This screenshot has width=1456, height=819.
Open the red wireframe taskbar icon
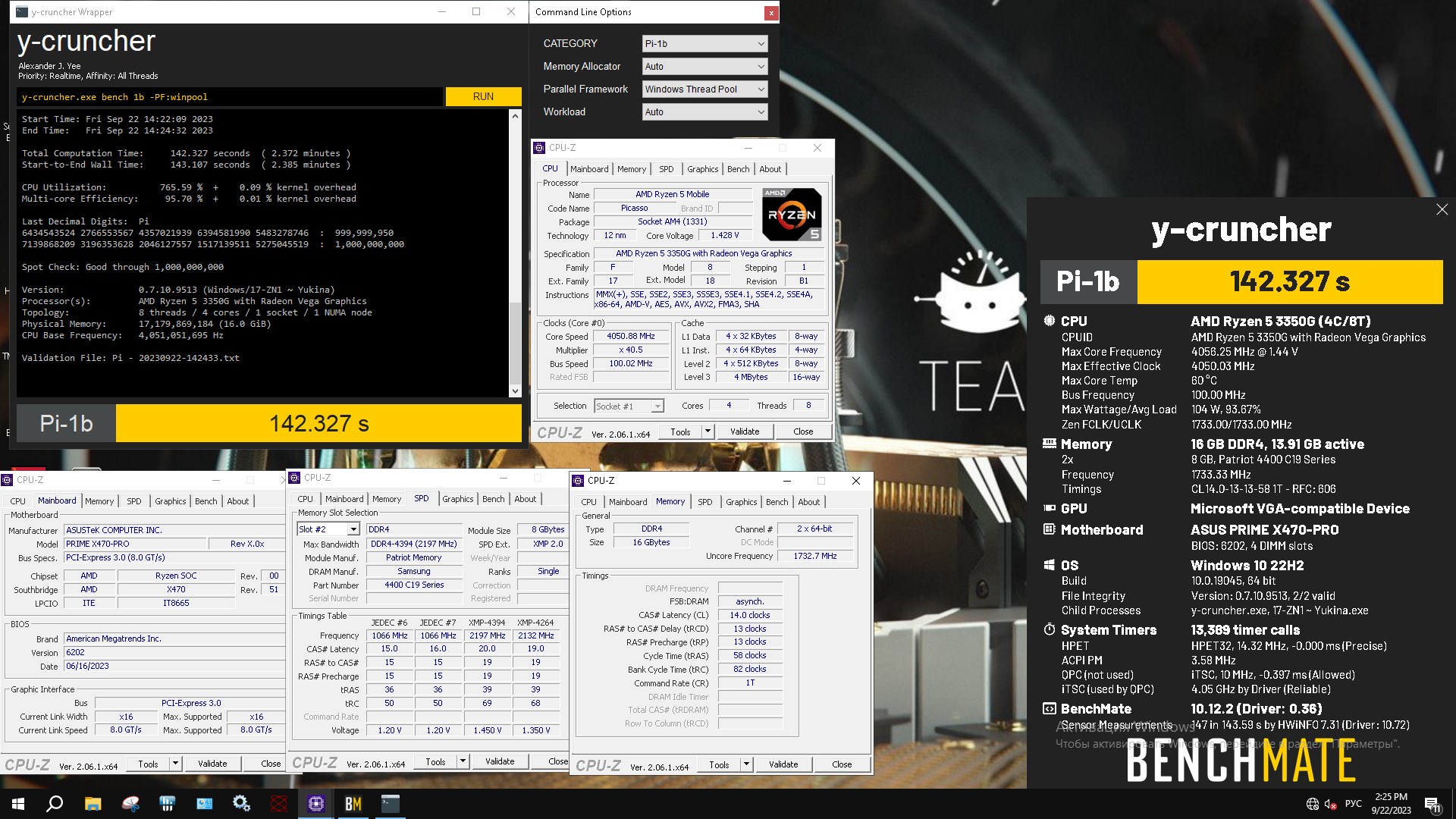pos(279,804)
